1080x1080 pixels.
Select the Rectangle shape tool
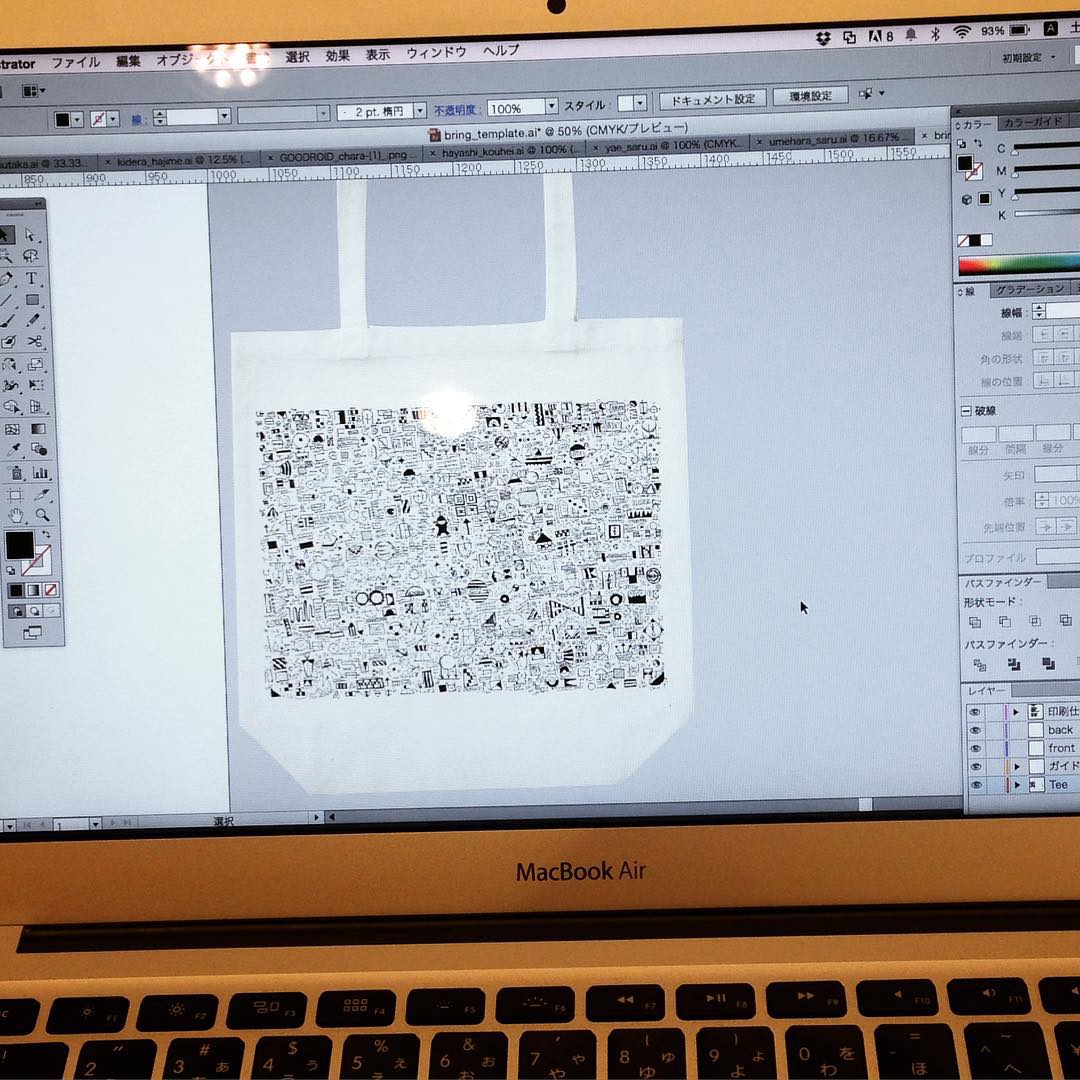[x=32, y=300]
